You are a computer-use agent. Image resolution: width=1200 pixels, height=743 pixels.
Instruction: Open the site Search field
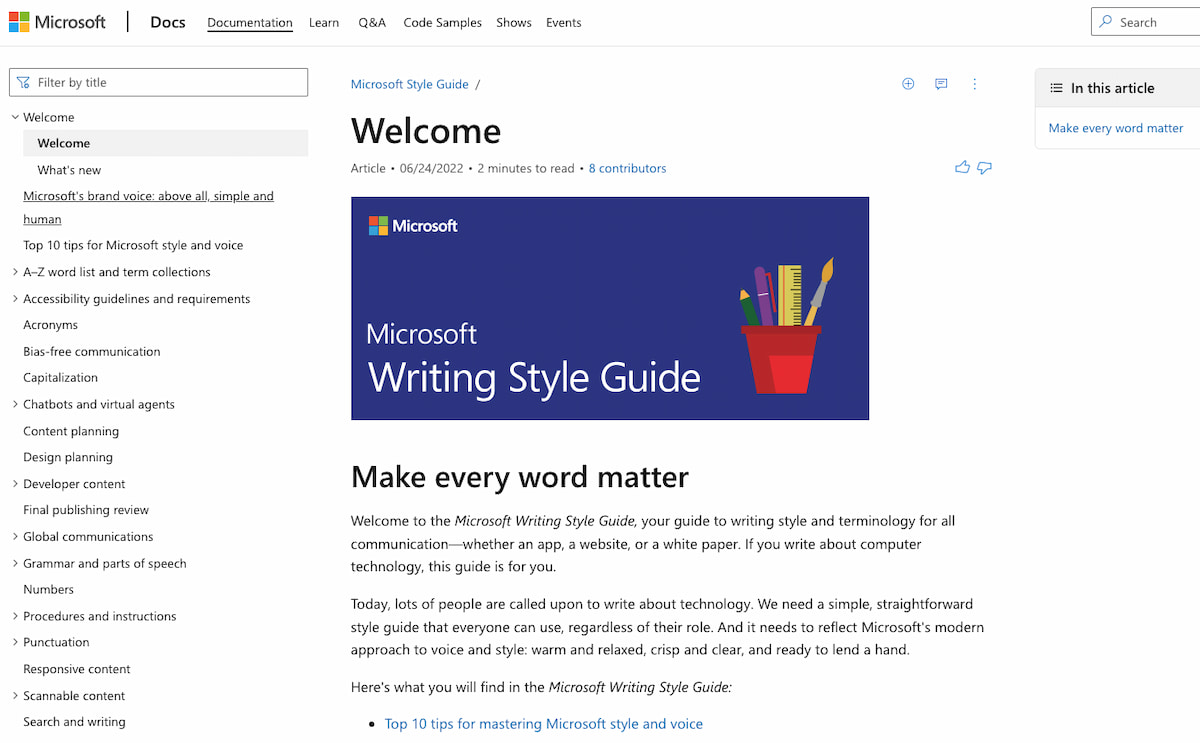(x=1145, y=20)
